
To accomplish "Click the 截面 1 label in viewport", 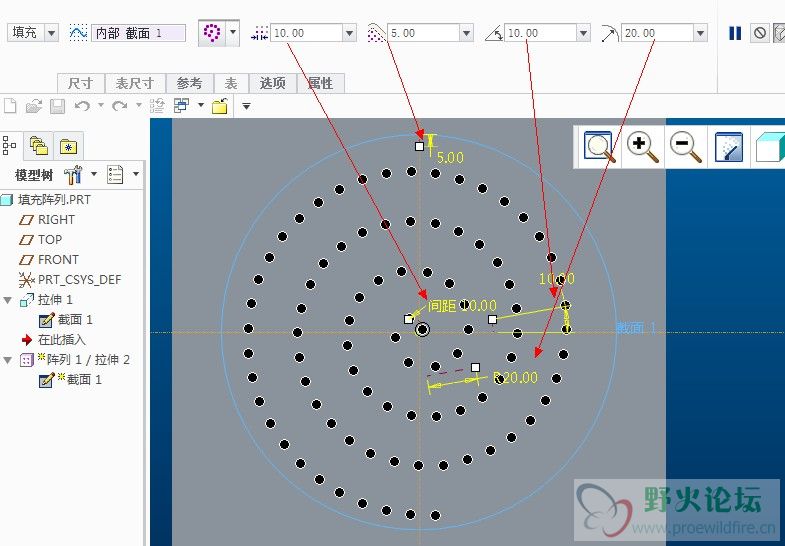I will pyautogui.click(x=635, y=328).
